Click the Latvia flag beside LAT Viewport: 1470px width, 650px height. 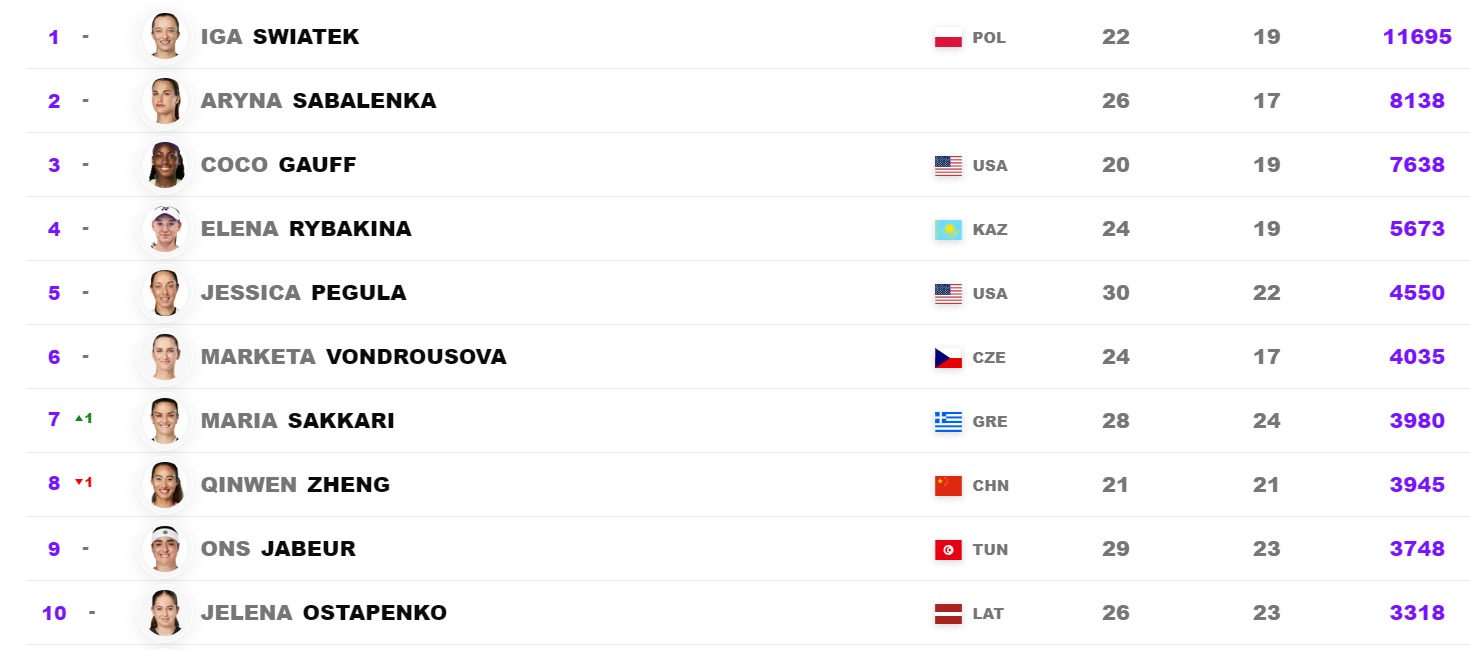click(x=947, y=614)
